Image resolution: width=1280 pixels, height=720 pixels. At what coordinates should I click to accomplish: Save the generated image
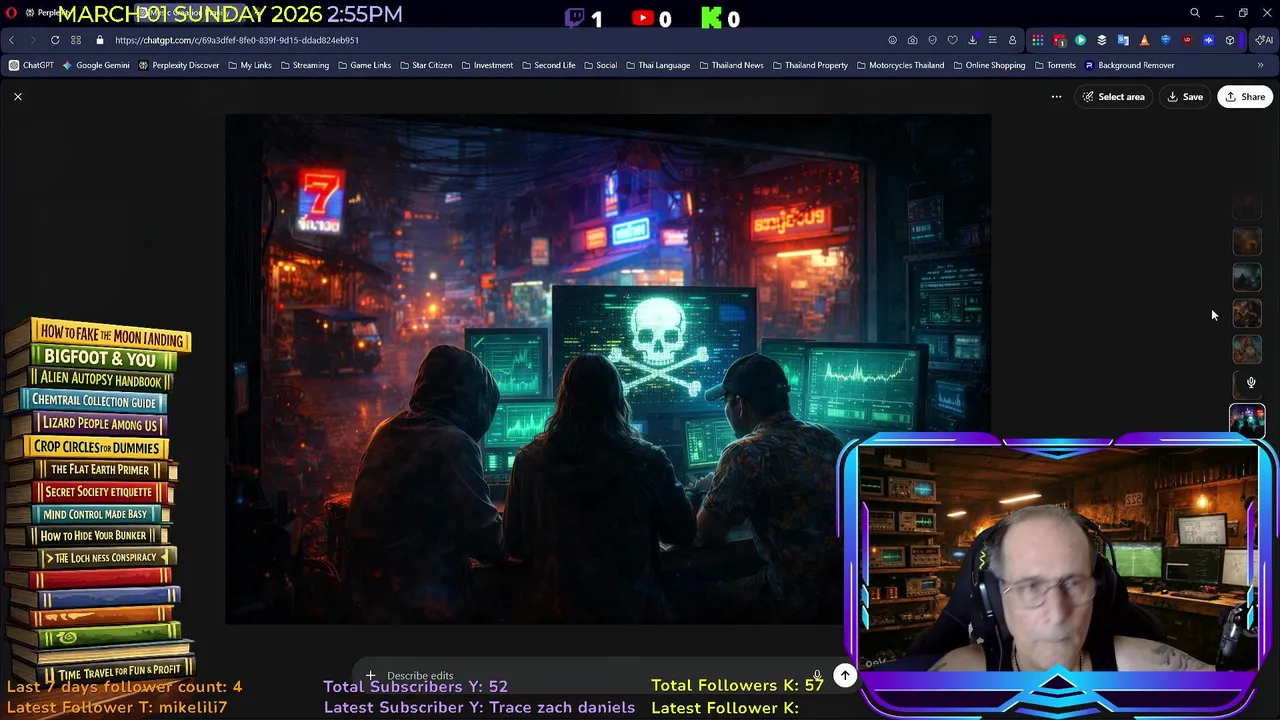[1185, 97]
